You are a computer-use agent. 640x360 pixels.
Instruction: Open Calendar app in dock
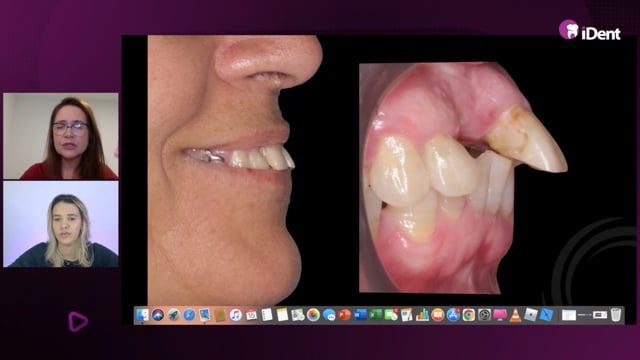coord(251,315)
